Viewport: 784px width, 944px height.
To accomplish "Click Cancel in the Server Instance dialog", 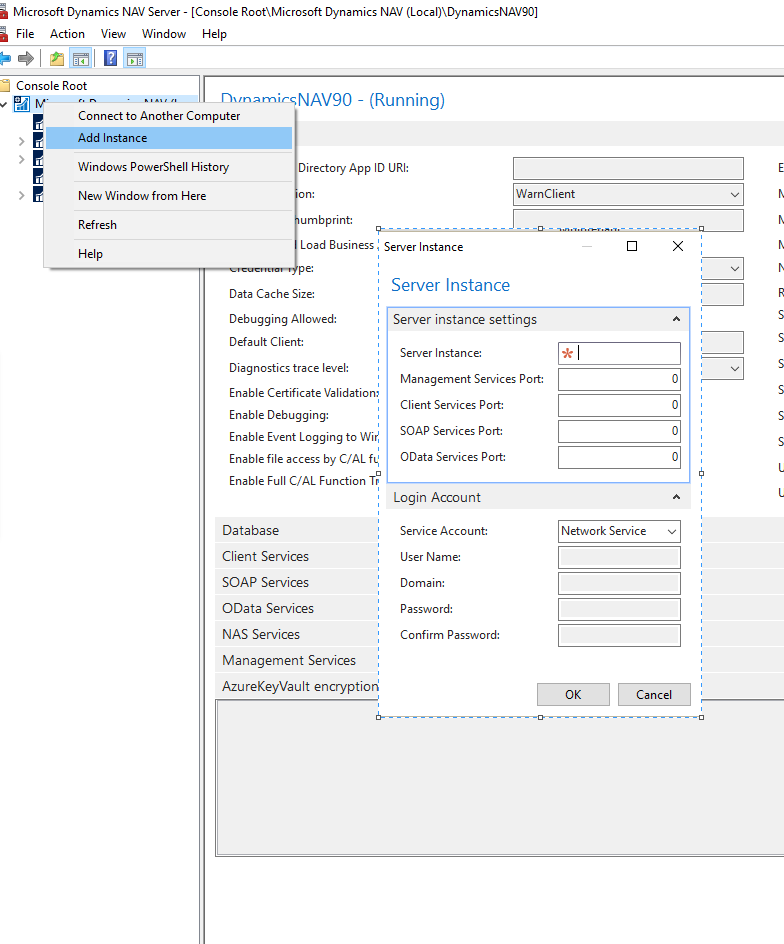I will click(x=654, y=695).
